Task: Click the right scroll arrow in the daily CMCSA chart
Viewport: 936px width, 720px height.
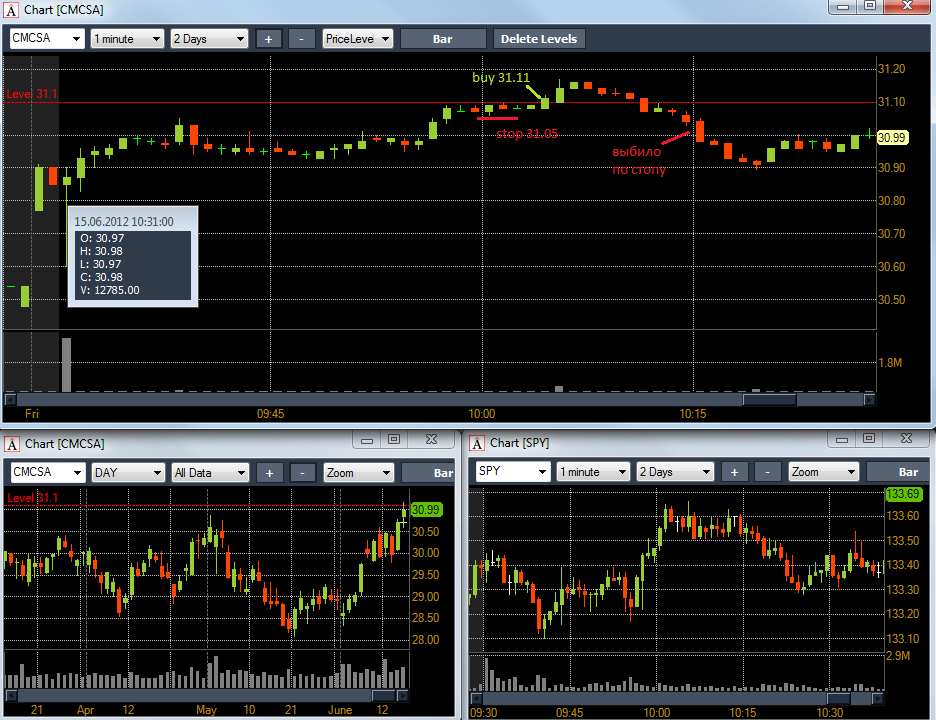Action: (402, 696)
